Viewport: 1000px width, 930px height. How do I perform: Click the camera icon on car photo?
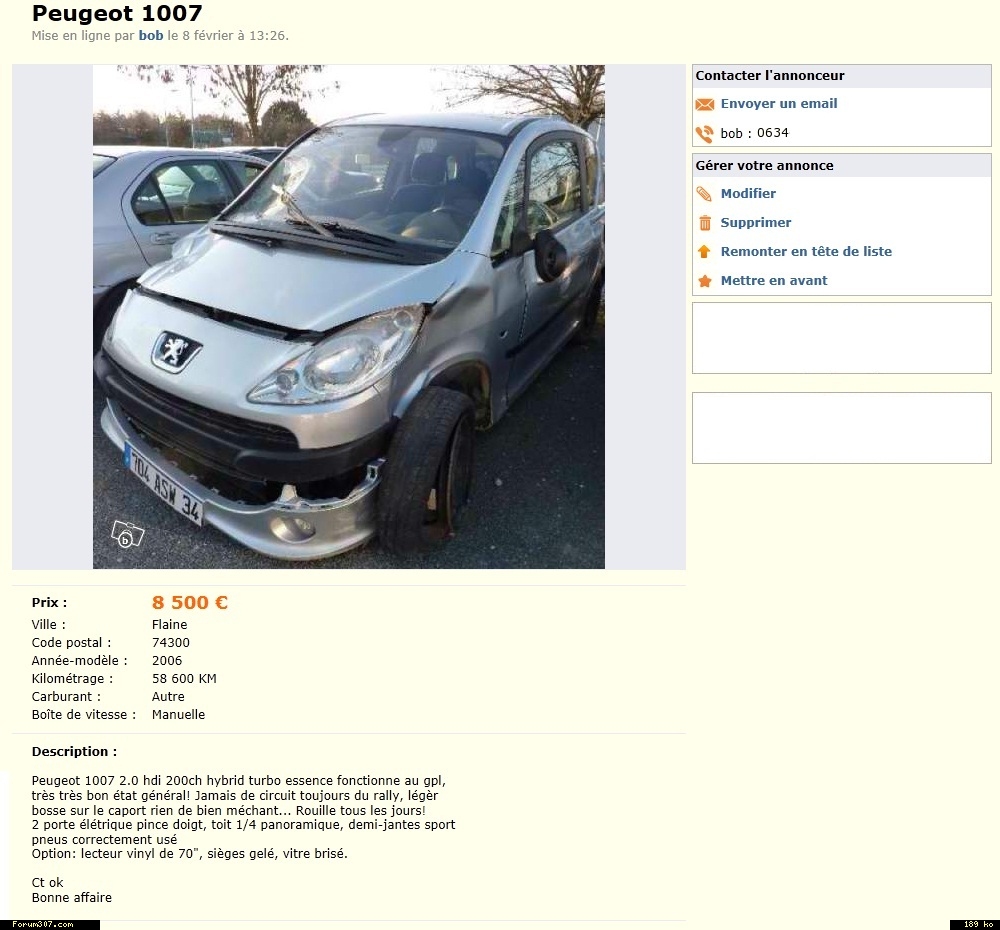click(128, 534)
